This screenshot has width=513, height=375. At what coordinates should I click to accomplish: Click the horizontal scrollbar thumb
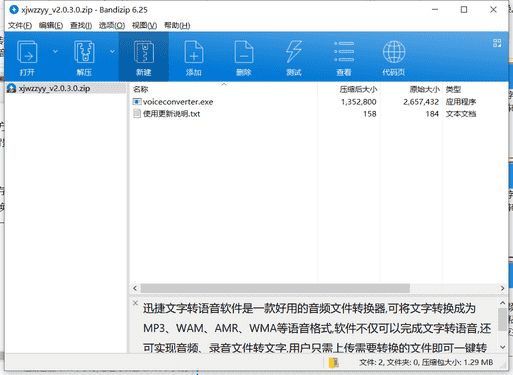coord(275,288)
